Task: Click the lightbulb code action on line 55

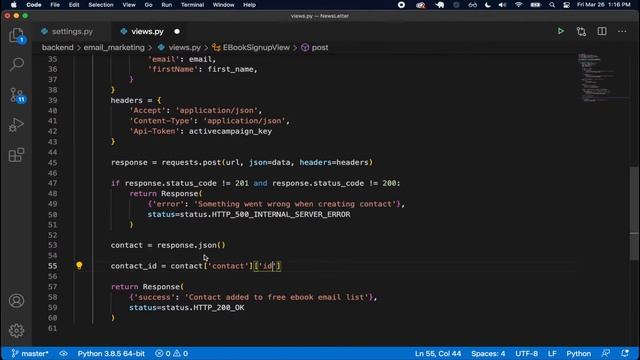Action: tap(79, 266)
